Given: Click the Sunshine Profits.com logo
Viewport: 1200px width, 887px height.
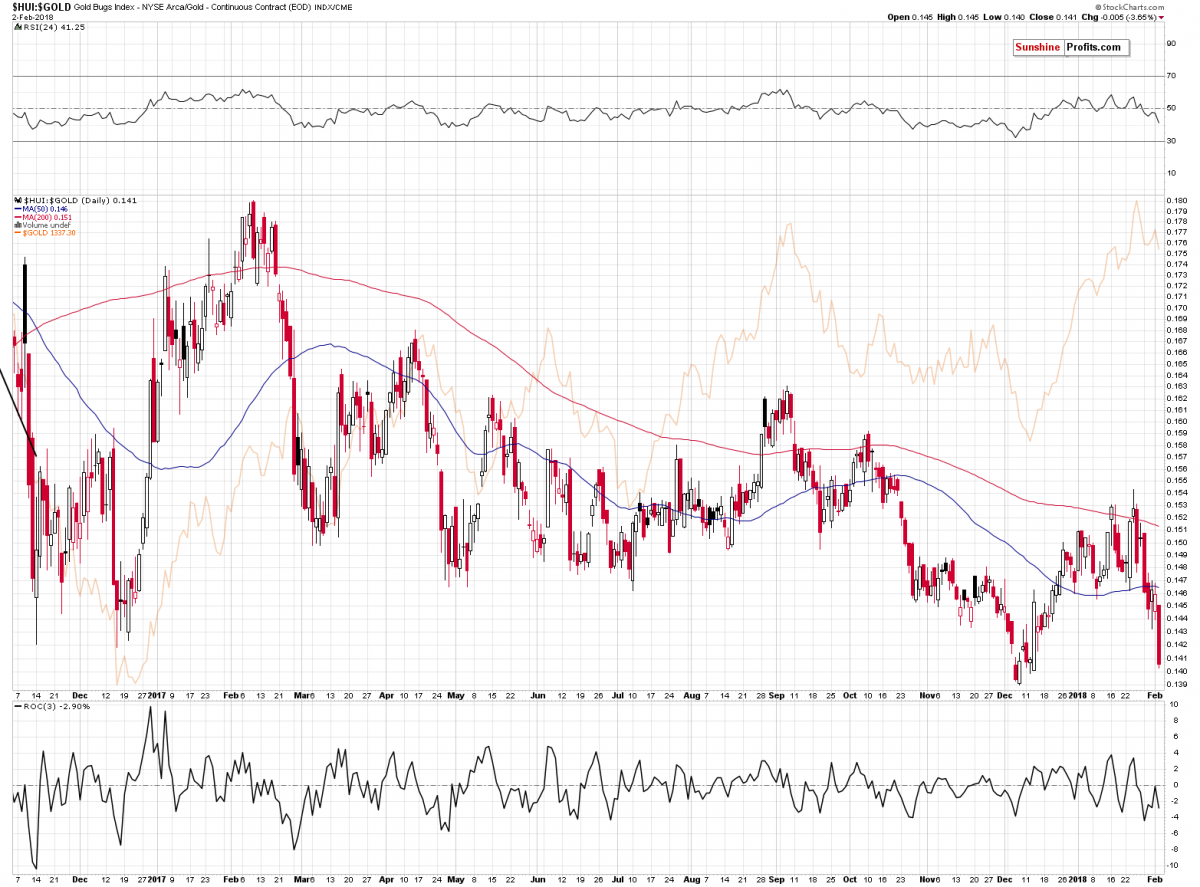Looking at the screenshot, I should (x=1069, y=48).
